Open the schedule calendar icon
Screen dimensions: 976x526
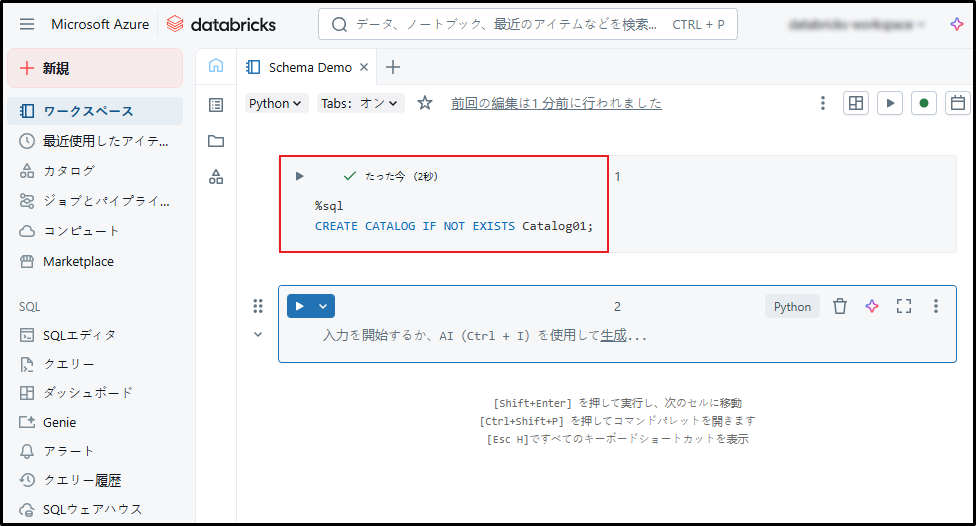pyautogui.click(x=958, y=103)
